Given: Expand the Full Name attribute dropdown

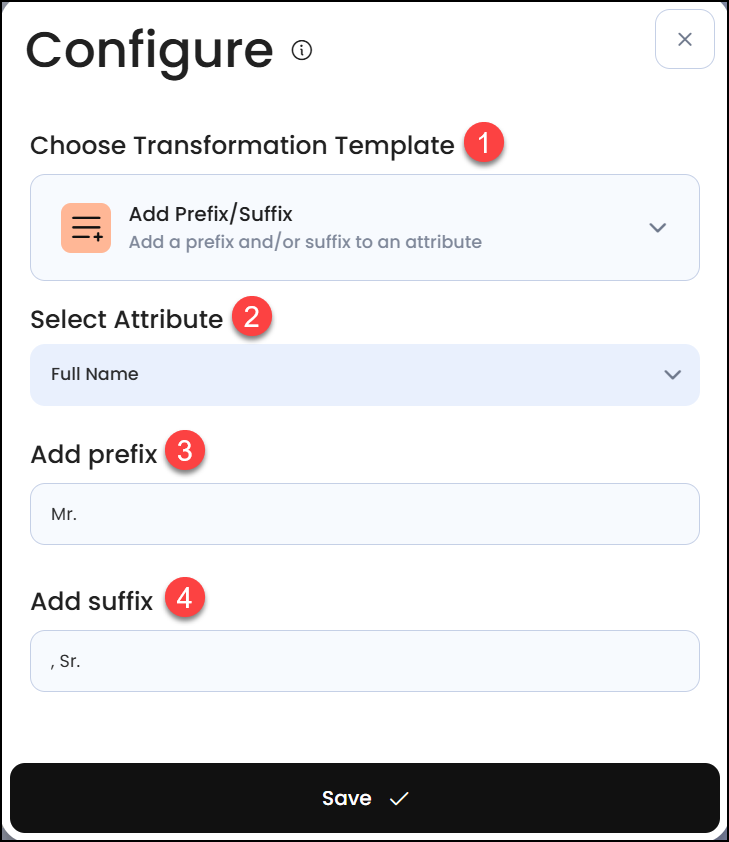Looking at the screenshot, I should pyautogui.click(x=365, y=375).
